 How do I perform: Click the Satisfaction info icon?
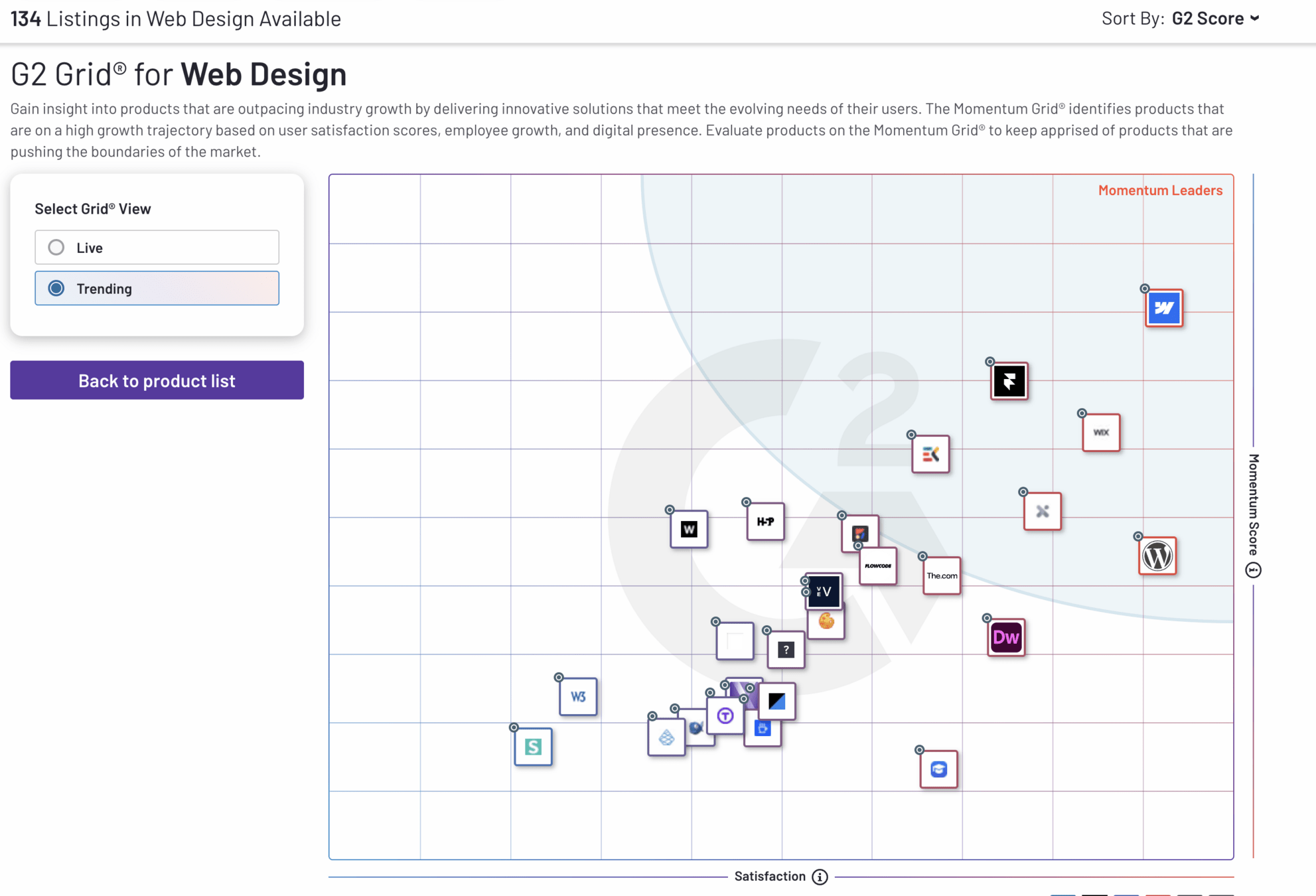[x=820, y=877]
